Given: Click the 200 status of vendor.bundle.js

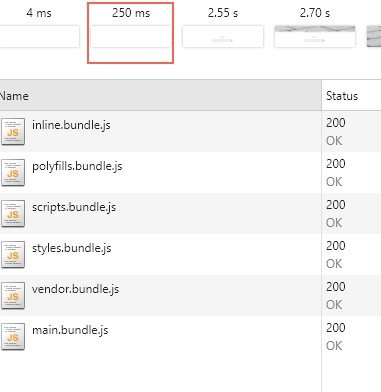Looking at the screenshot, I should pyautogui.click(x=336, y=287).
